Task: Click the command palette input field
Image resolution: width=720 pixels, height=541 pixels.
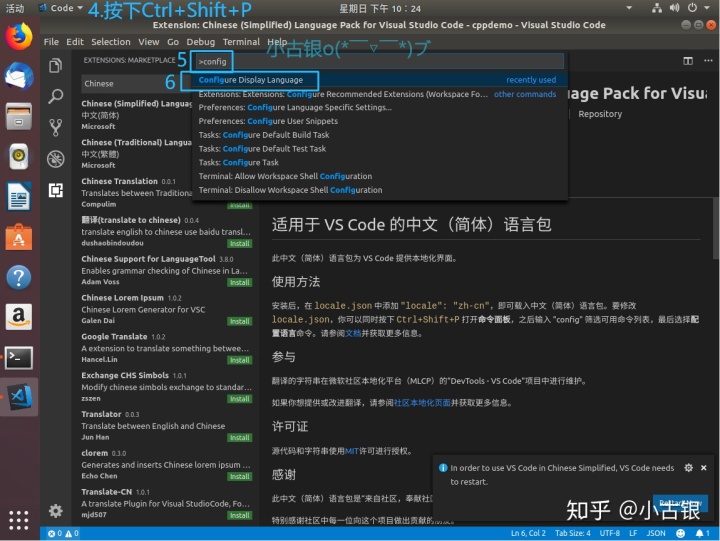Action: tap(380, 62)
